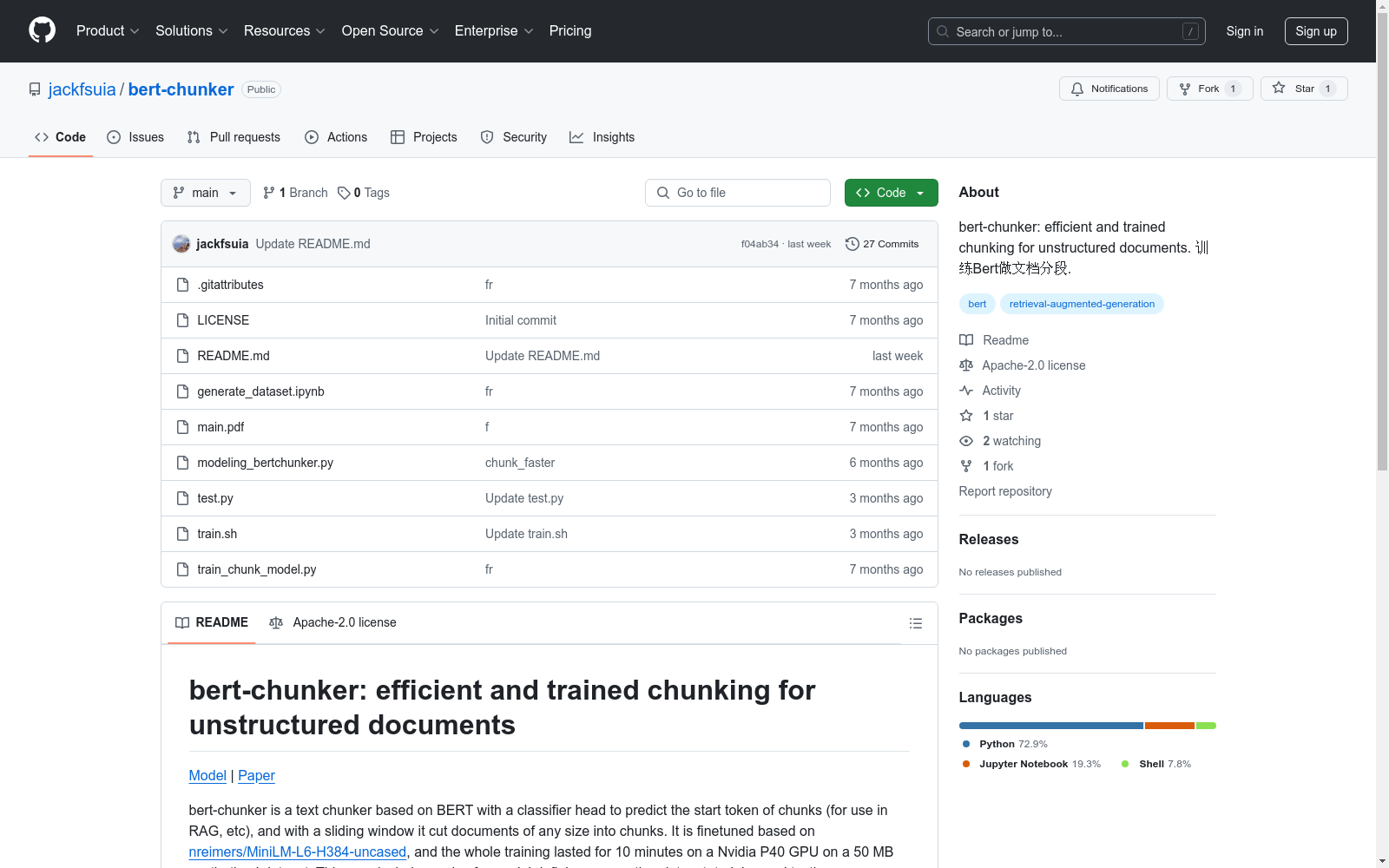Open the Model link in README
The width and height of the screenshot is (1389, 868).
(x=207, y=775)
